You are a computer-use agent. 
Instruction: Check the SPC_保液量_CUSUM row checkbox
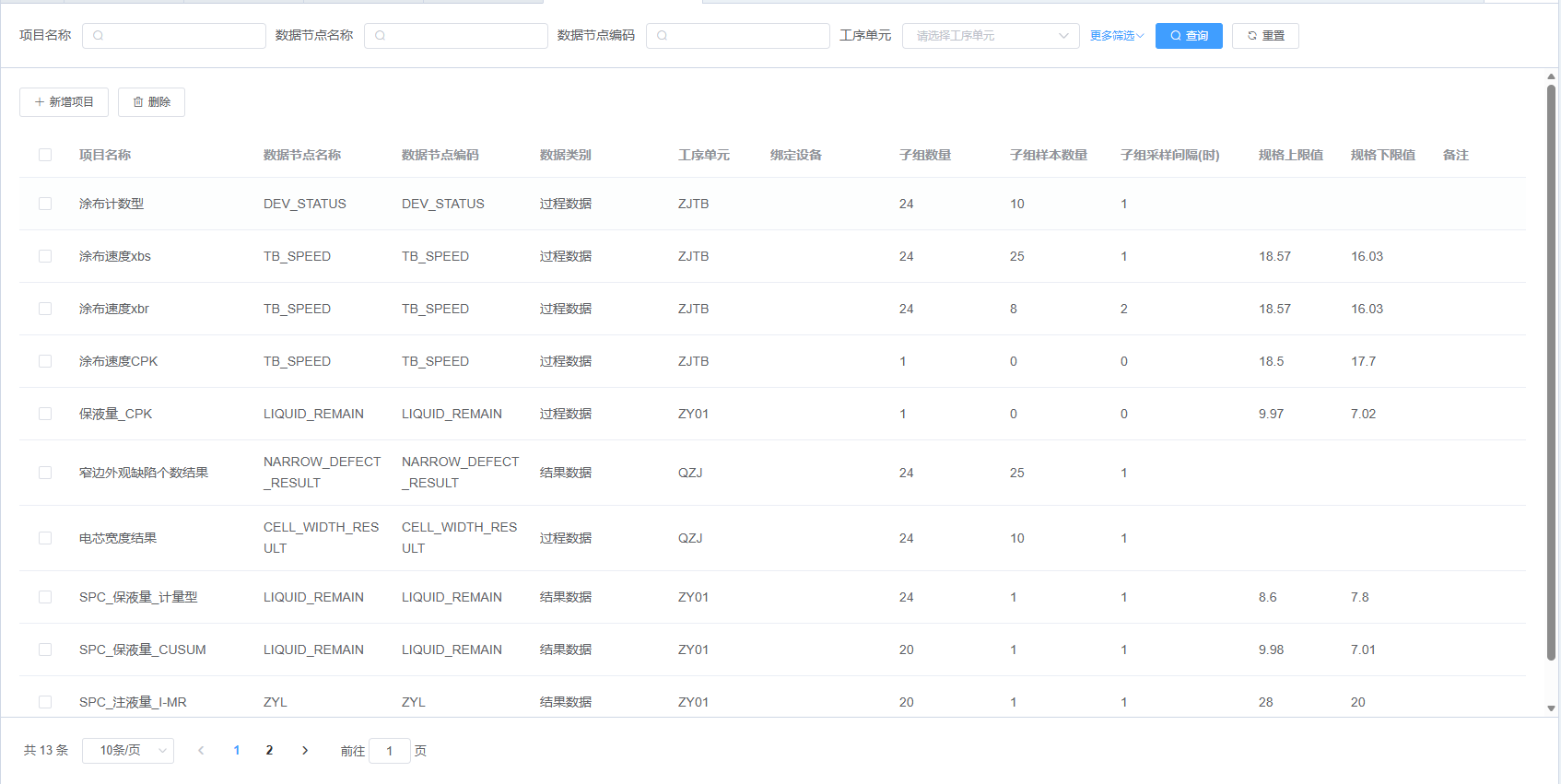pos(45,649)
